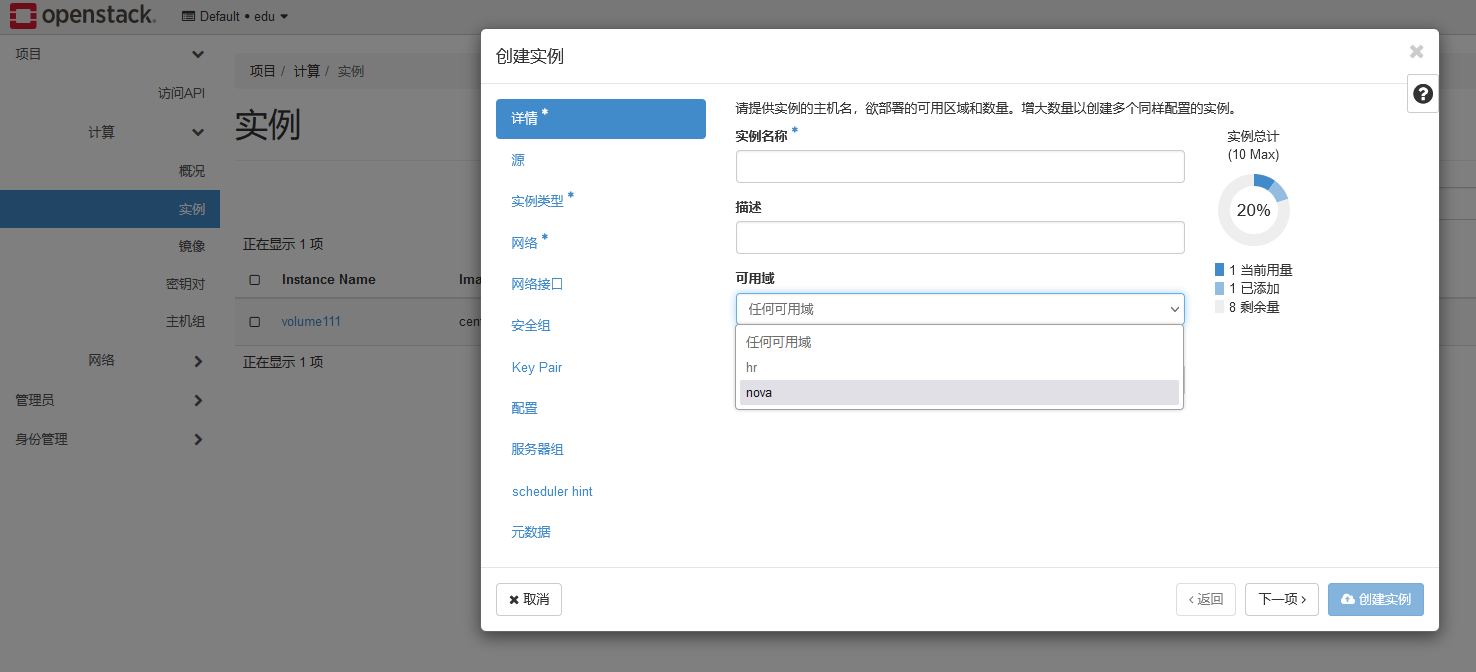
Task: Click the 下一项 next button
Action: [1281, 599]
